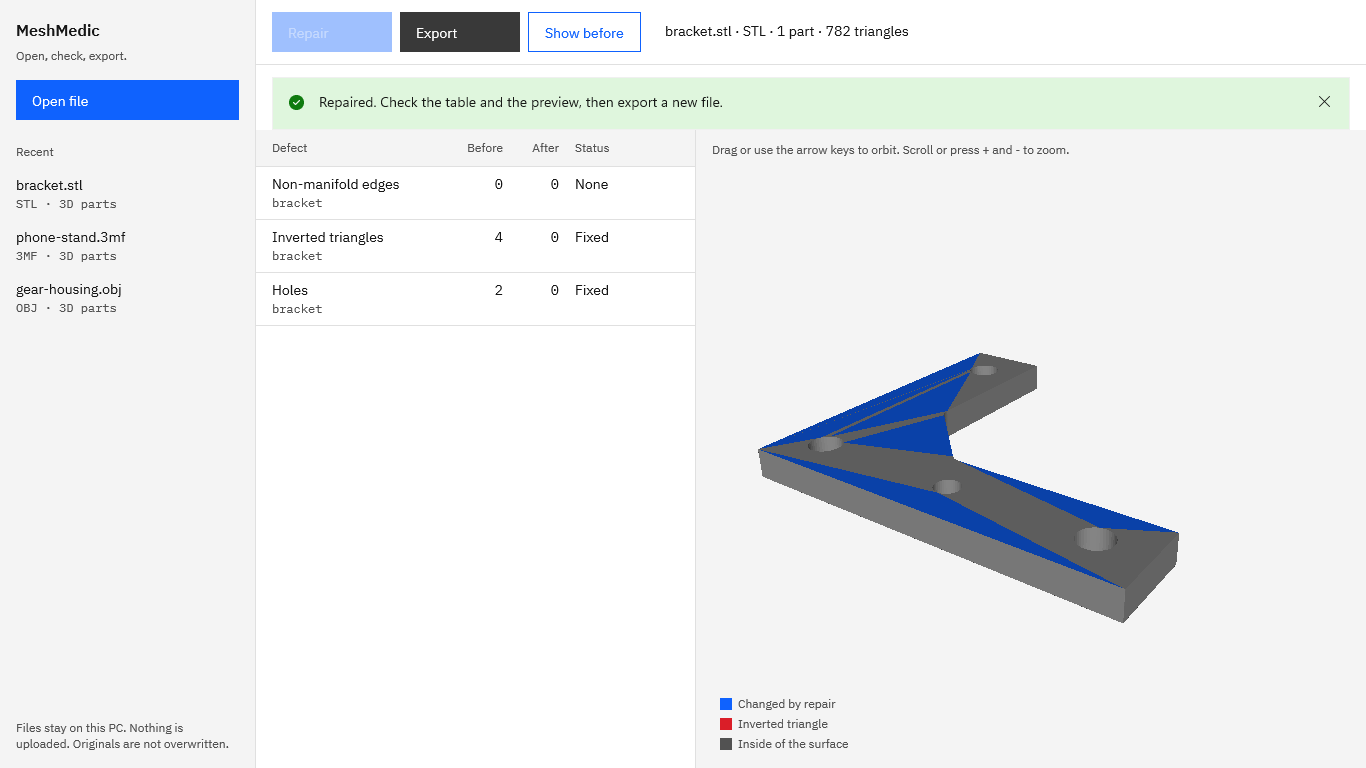This screenshot has width=1366, height=768.
Task: Click the After column header
Action: (545, 148)
